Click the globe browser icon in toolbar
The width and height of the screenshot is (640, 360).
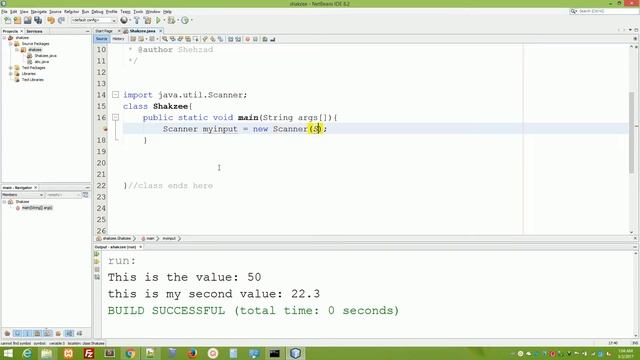click(x=124, y=20)
